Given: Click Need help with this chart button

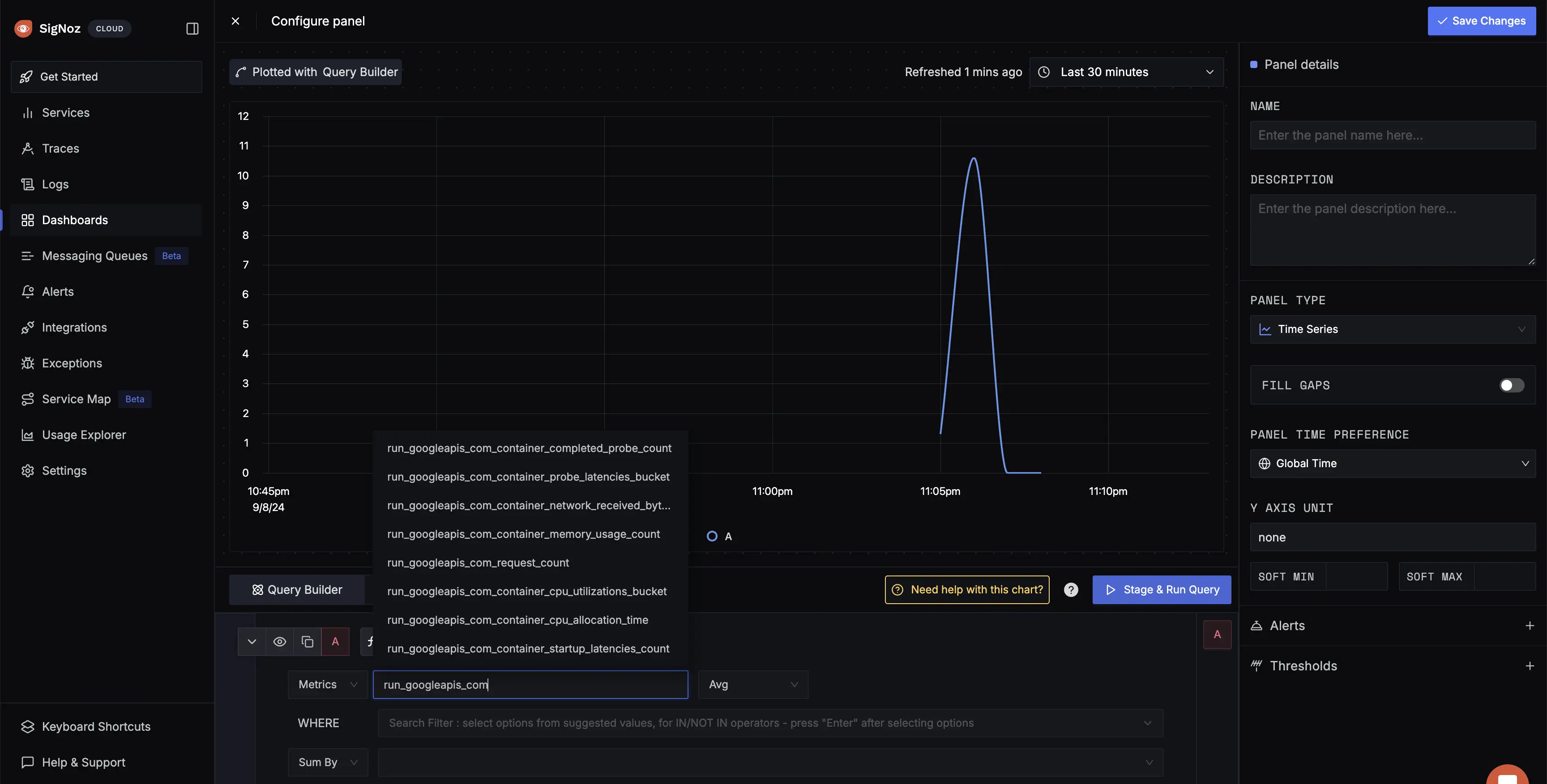Looking at the screenshot, I should (967, 590).
